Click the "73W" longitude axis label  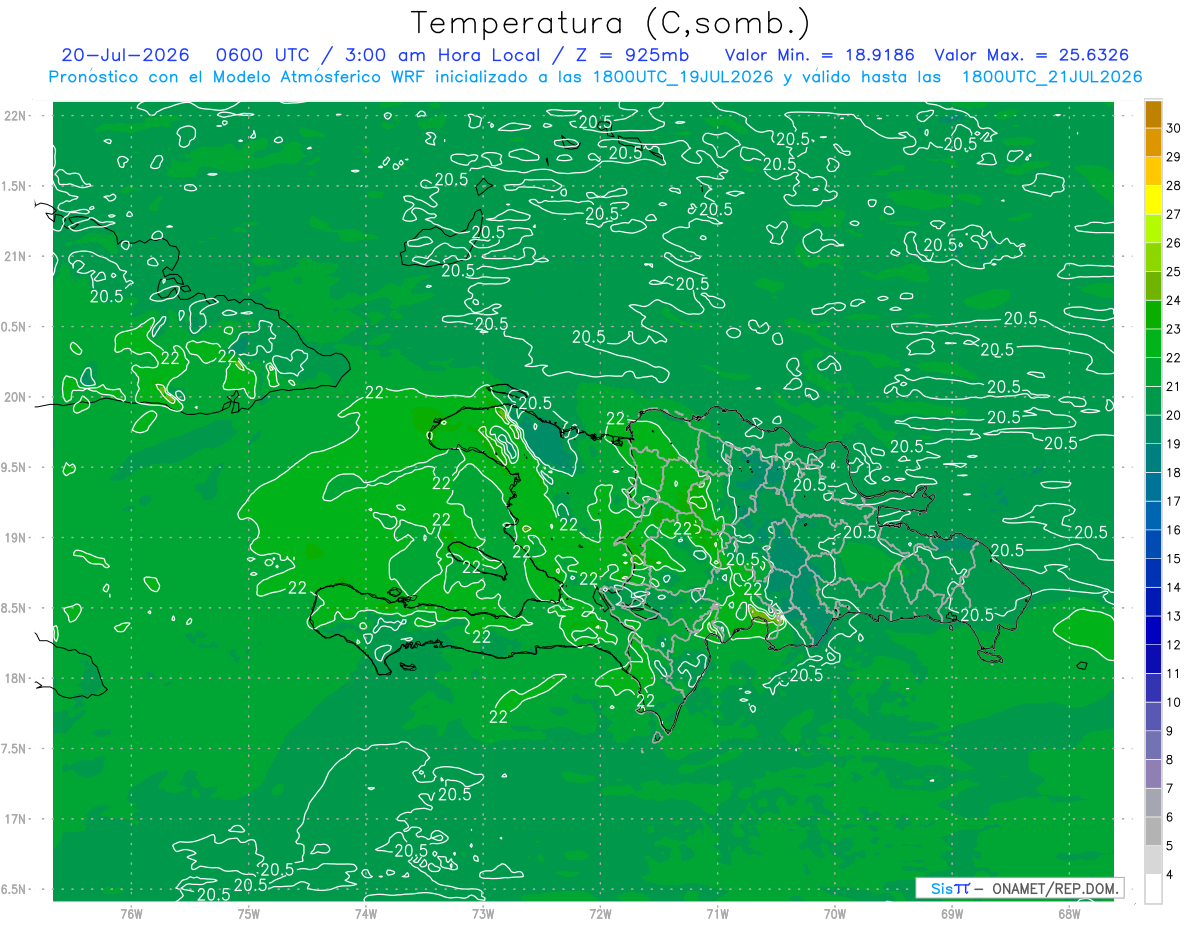coord(483,913)
